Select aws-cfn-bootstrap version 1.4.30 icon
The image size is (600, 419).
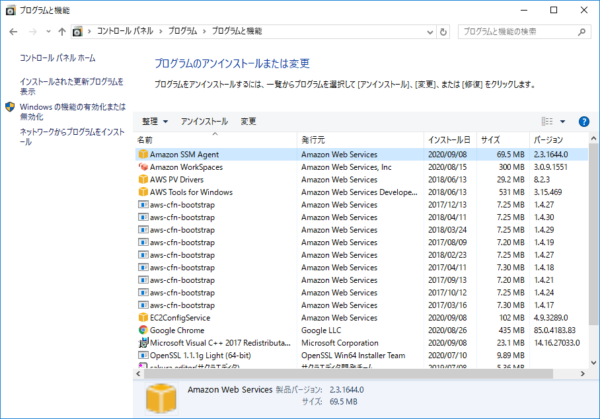click(x=143, y=217)
